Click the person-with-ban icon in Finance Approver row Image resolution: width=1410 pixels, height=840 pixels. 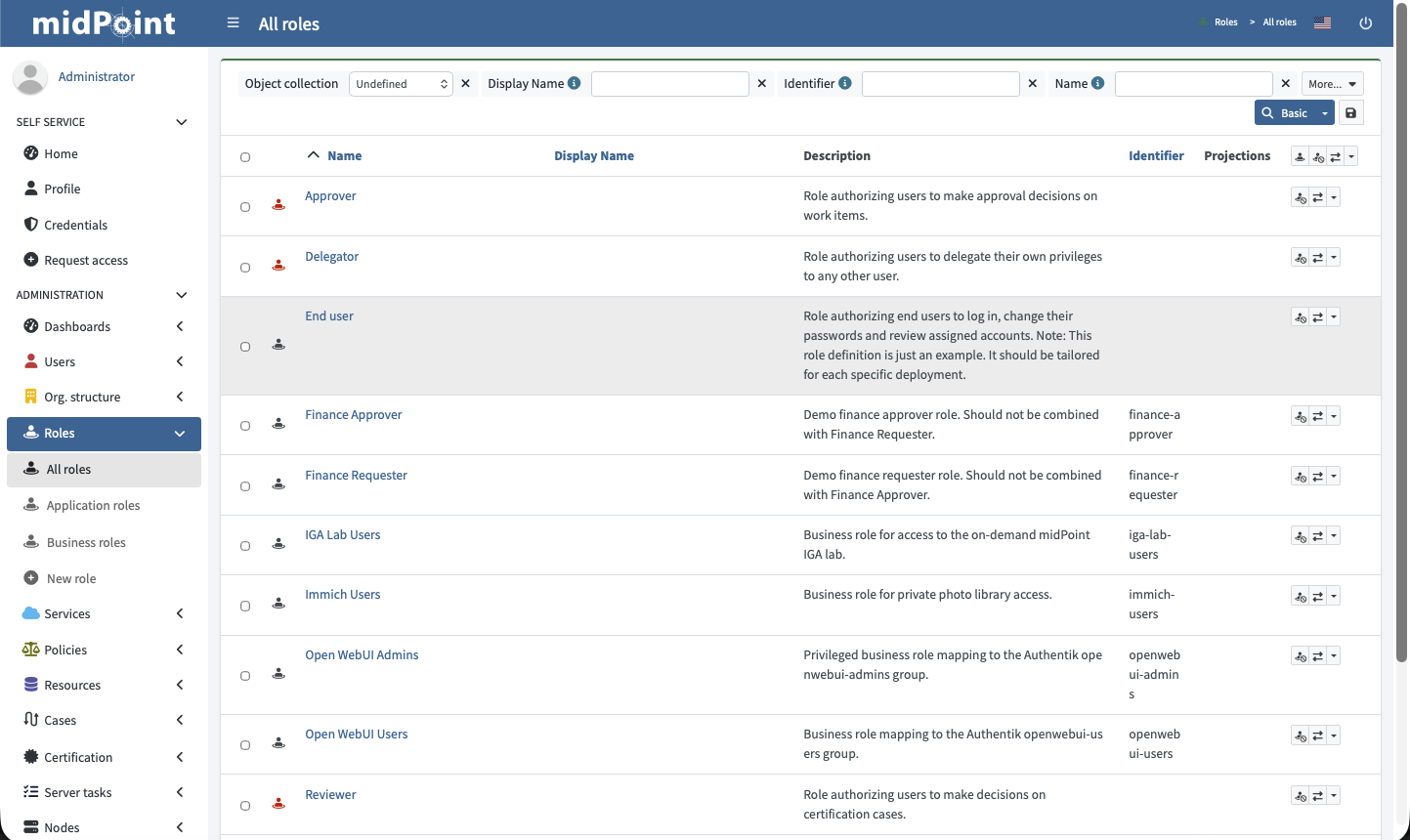tap(1300, 416)
